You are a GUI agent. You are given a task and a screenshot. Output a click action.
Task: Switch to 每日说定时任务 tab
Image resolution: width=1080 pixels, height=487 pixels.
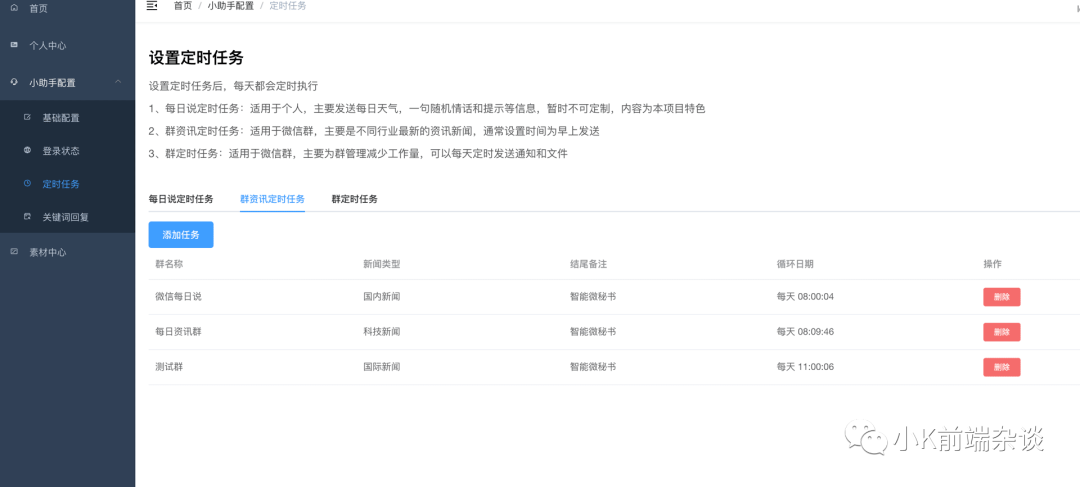click(181, 199)
